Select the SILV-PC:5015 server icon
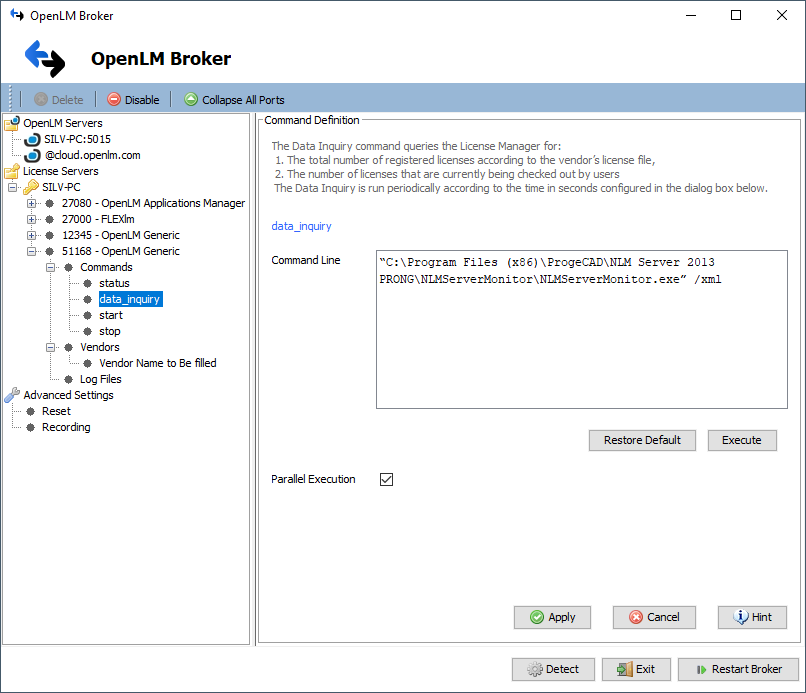Screen dimensions: 806x693 point(30,139)
